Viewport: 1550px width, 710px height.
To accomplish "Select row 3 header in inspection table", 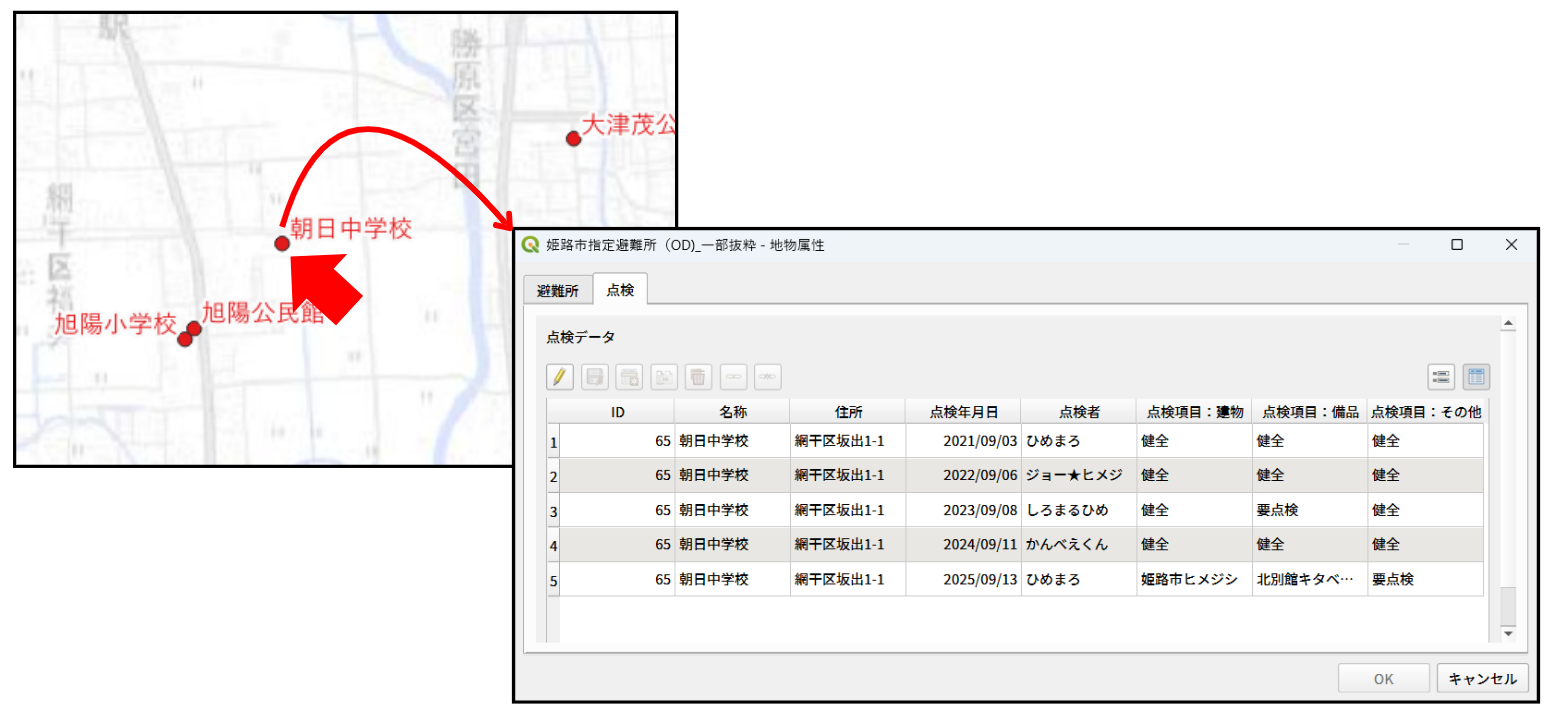I will tap(553, 511).
